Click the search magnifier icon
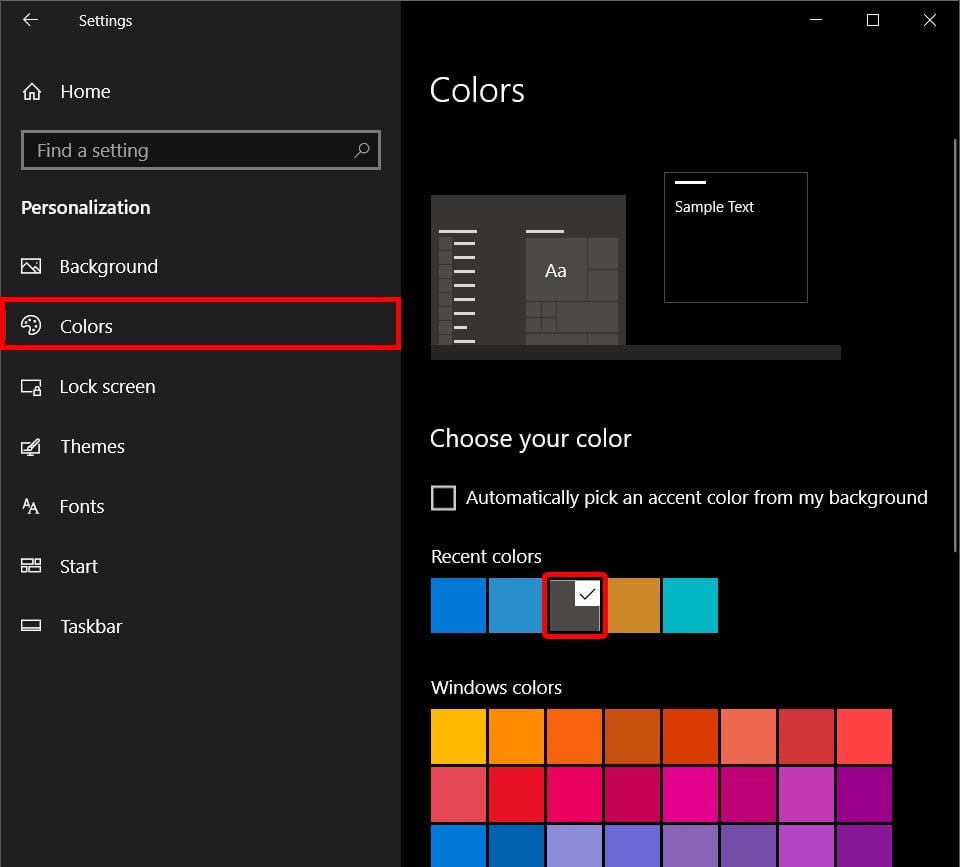The image size is (960, 867). pos(361,151)
